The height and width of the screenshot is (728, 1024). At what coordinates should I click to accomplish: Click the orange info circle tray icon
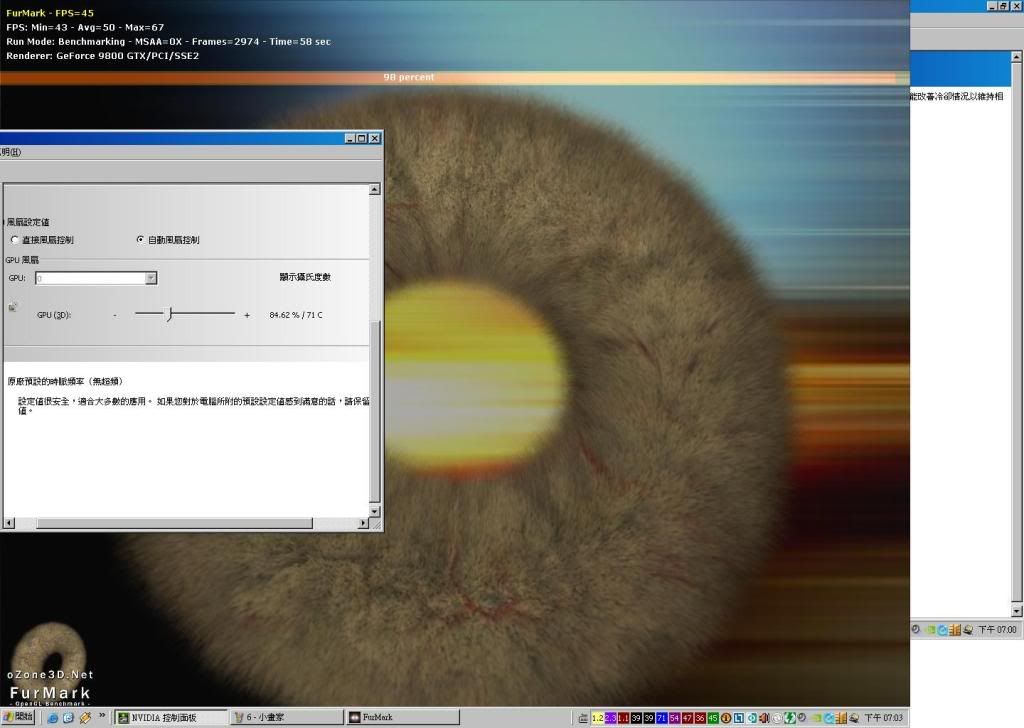click(x=726, y=718)
